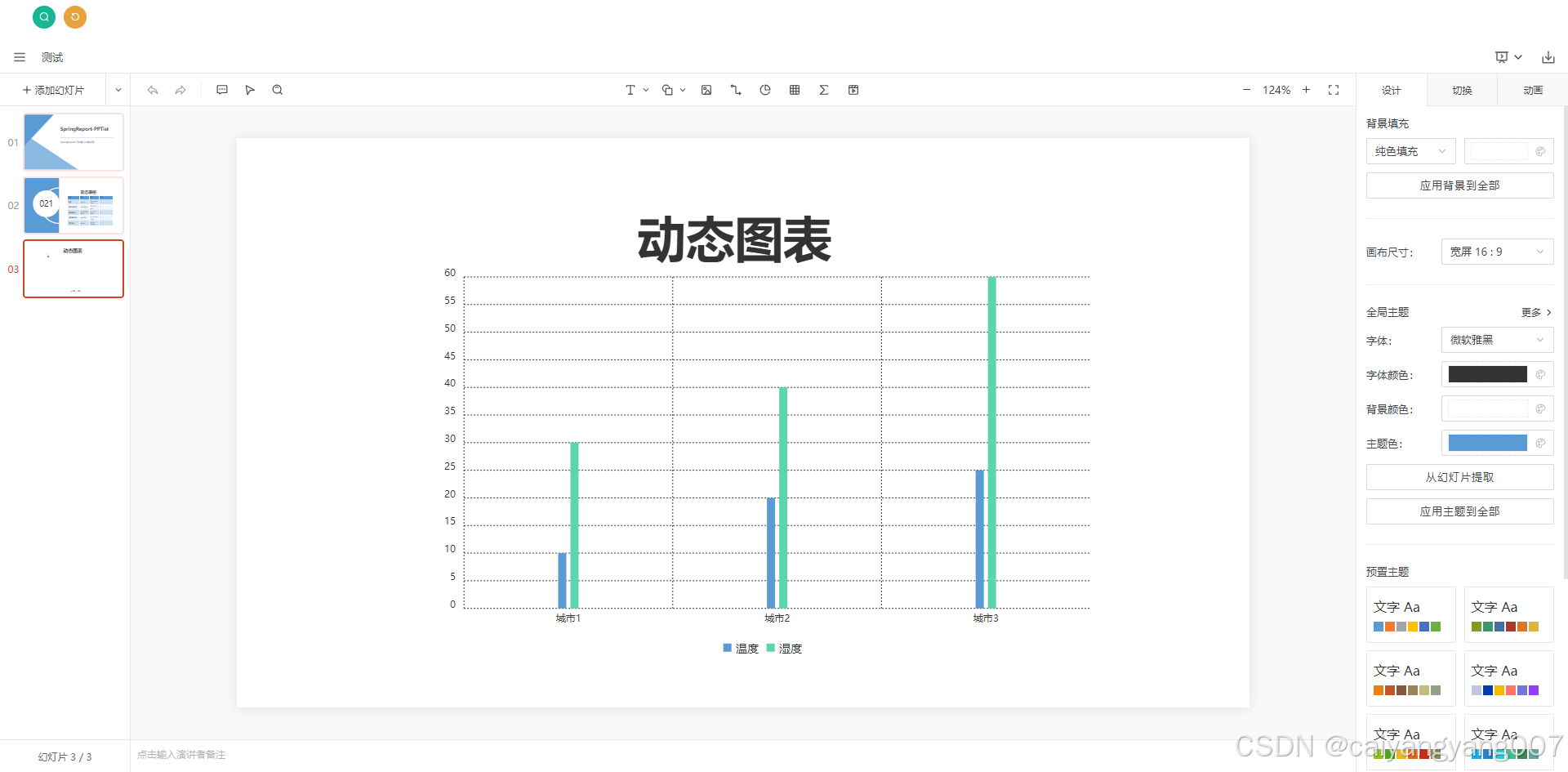Open the chart insert tool
Image resolution: width=1568 pixels, height=772 pixels.
(x=764, y=90)
